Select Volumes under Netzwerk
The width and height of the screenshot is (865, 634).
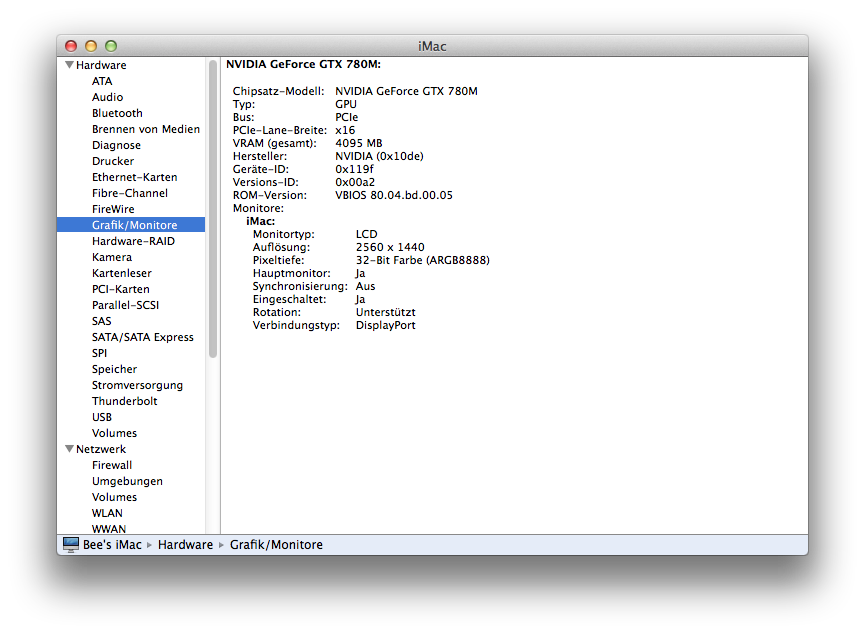pos(115,497)
